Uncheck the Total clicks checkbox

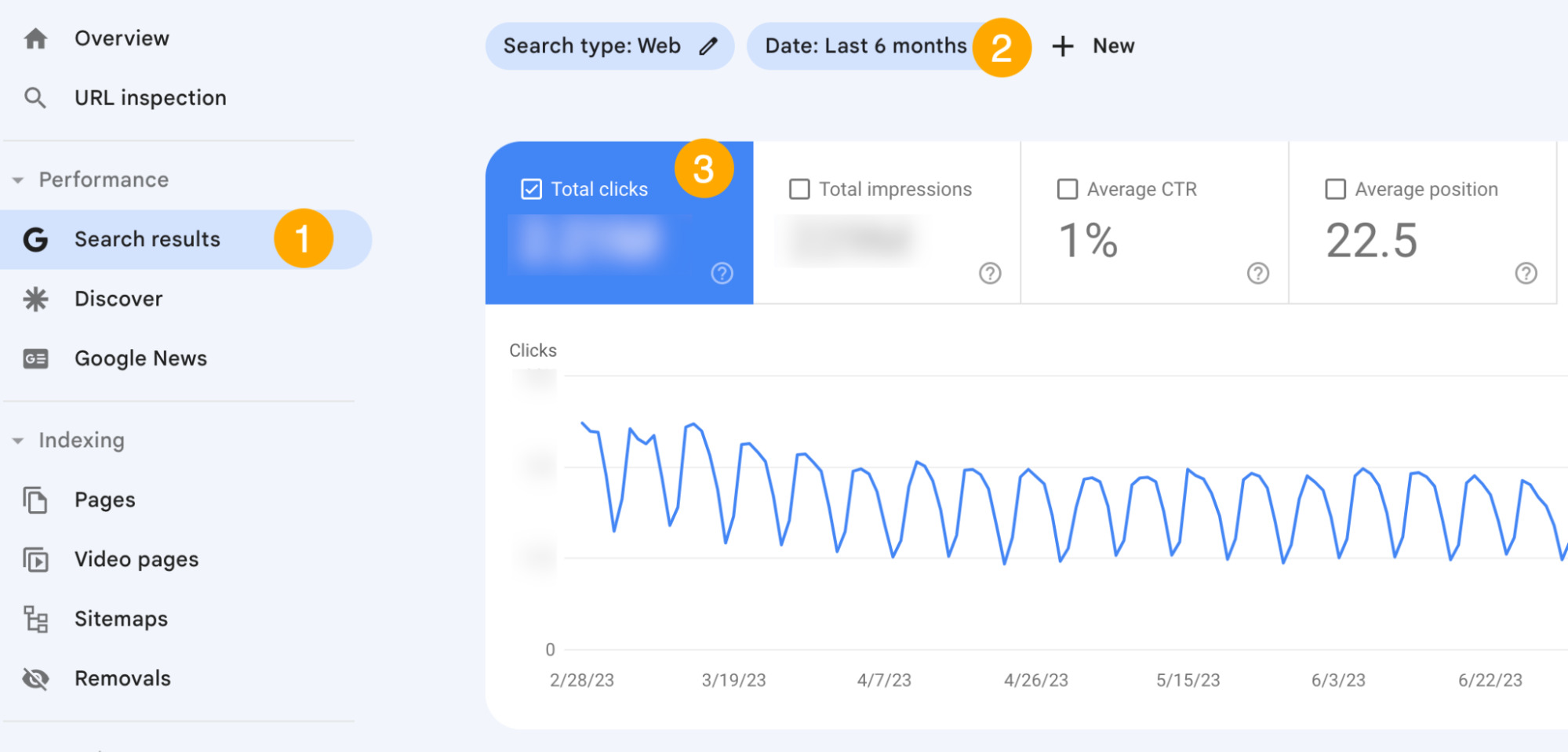click(531, 188)
